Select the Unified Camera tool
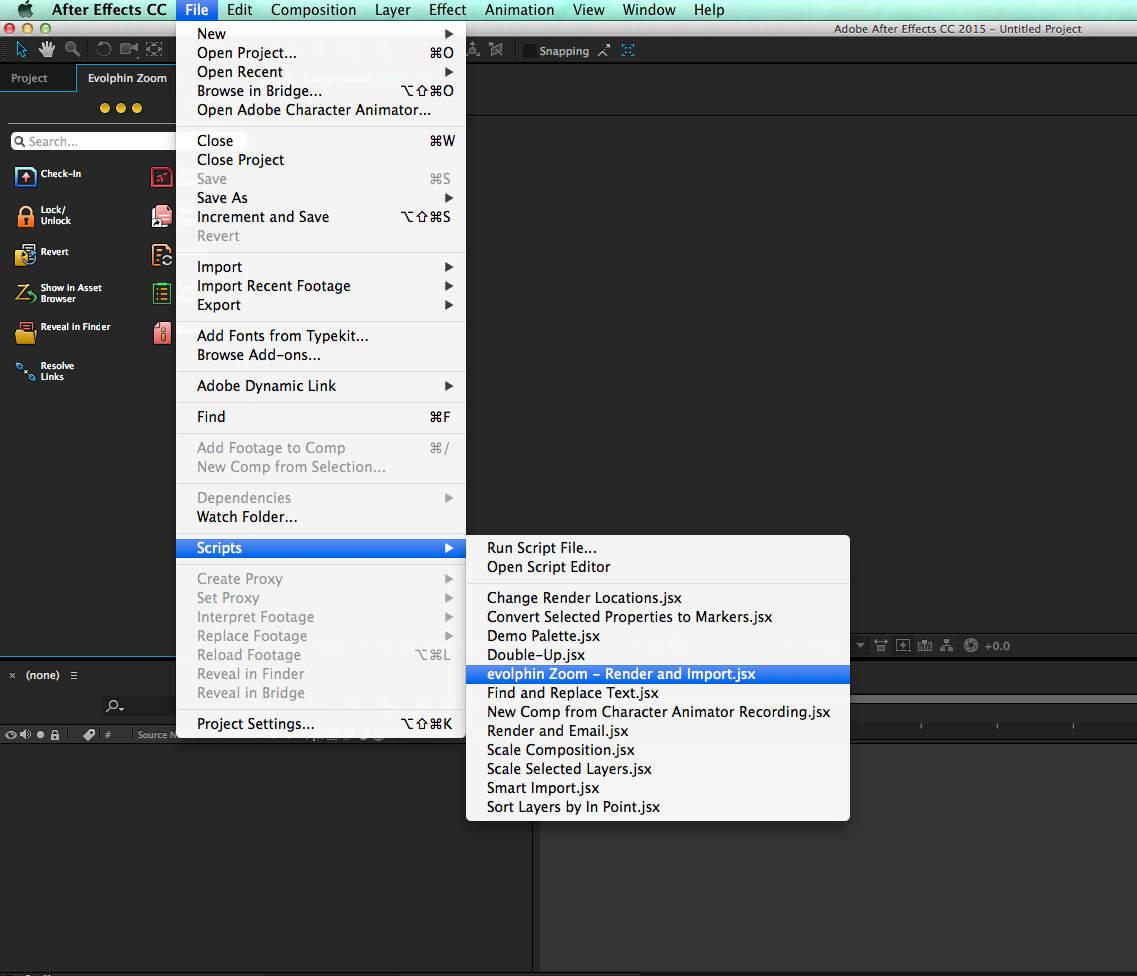Screen dimensions: 1137x976 pyautogui.click(x=129, y=49)
